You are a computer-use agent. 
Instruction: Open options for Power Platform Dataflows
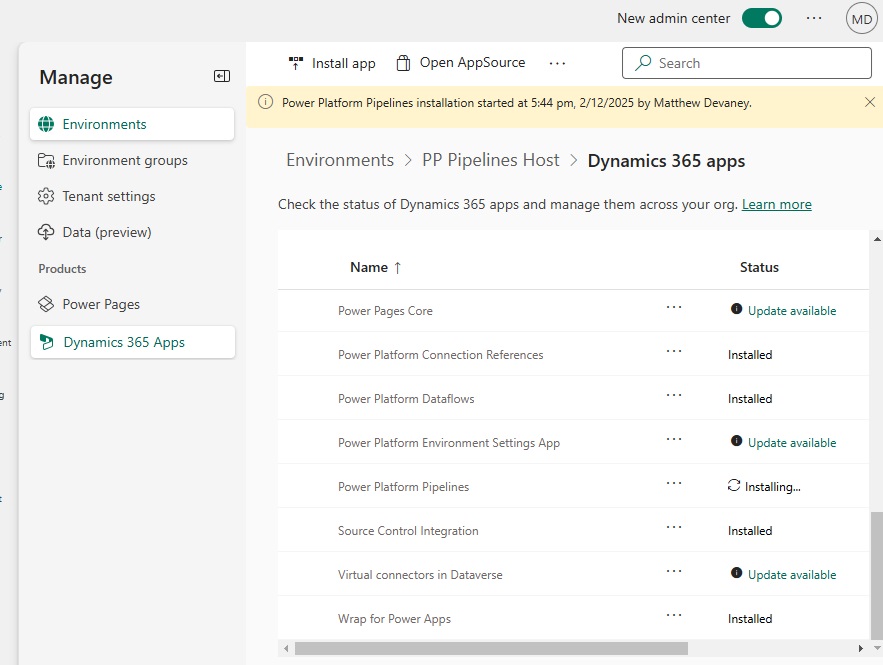point(674,395)
